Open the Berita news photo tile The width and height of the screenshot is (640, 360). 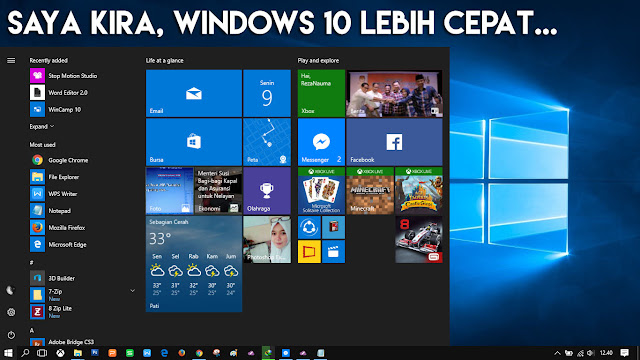[394, 93]
